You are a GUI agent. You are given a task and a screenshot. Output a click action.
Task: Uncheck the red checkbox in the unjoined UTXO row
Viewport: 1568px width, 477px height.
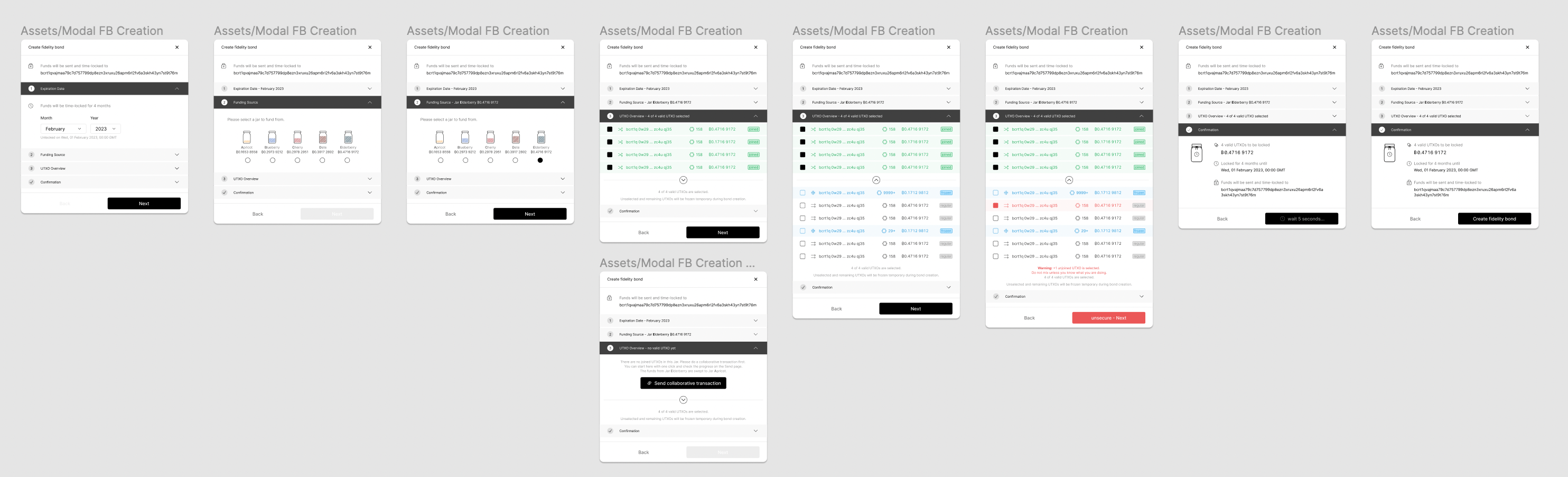(x=995, y=206)
